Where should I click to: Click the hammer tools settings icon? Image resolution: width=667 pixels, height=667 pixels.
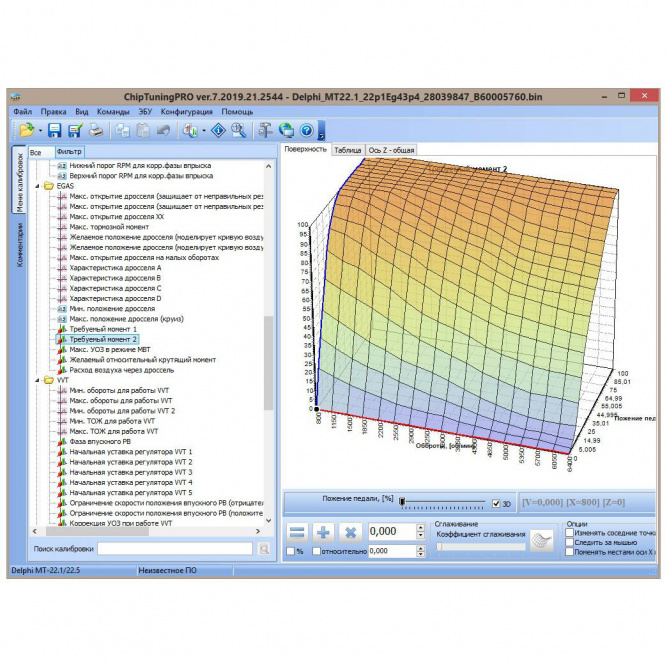tap(265, 130)
